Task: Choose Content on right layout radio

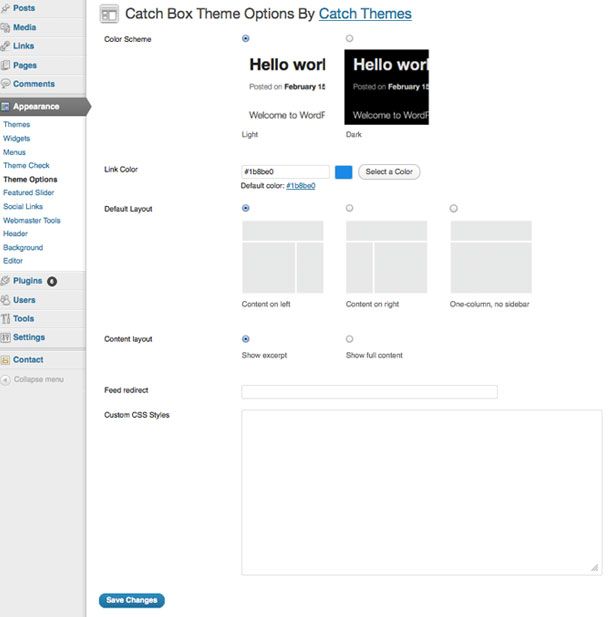Action: point(349,208)
